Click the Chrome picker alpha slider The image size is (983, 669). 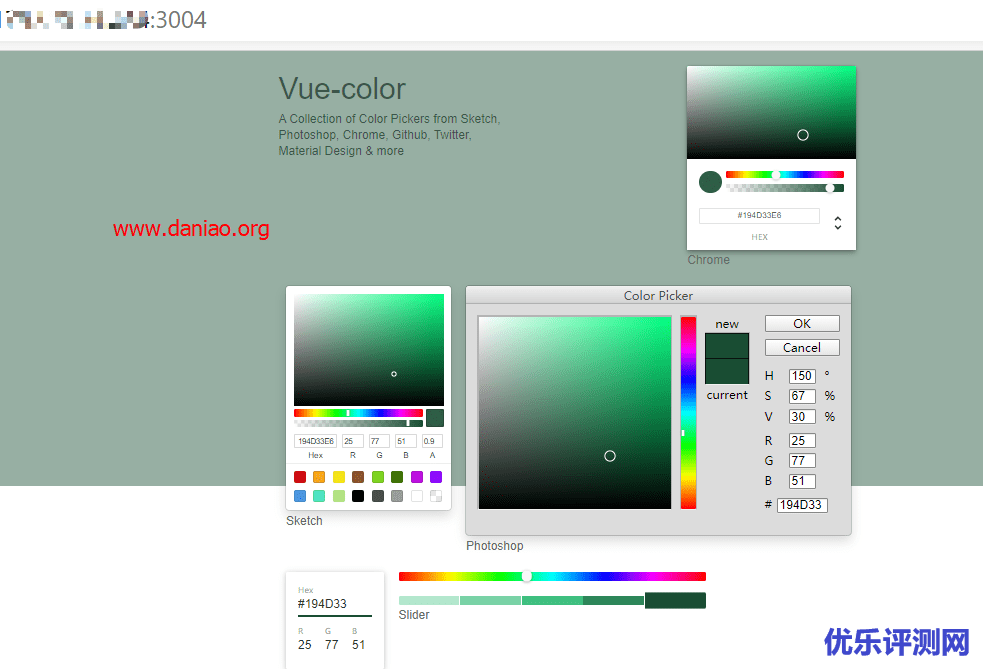tap(785, 188)
